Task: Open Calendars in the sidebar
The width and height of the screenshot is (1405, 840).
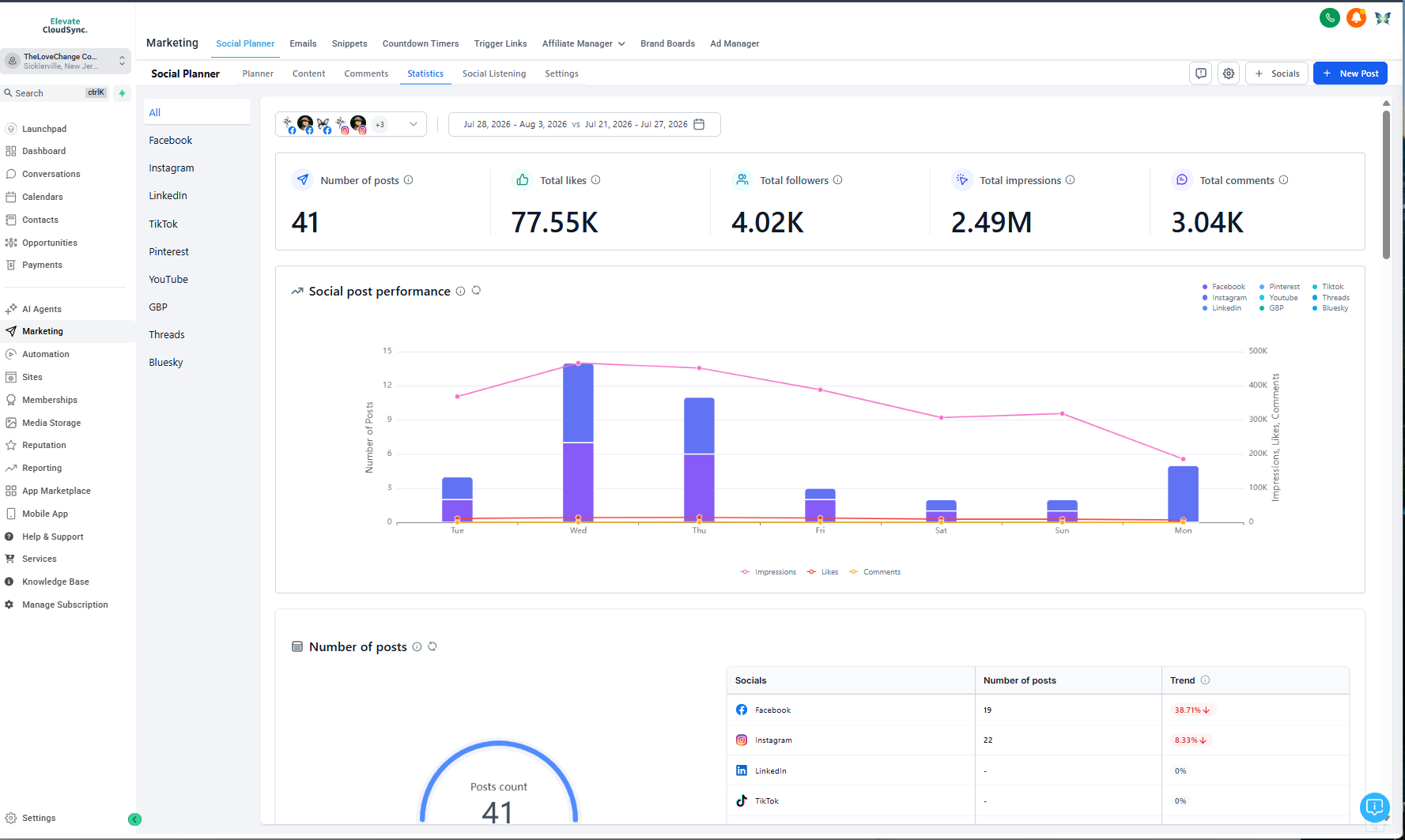Action: (x=42, y=197)
